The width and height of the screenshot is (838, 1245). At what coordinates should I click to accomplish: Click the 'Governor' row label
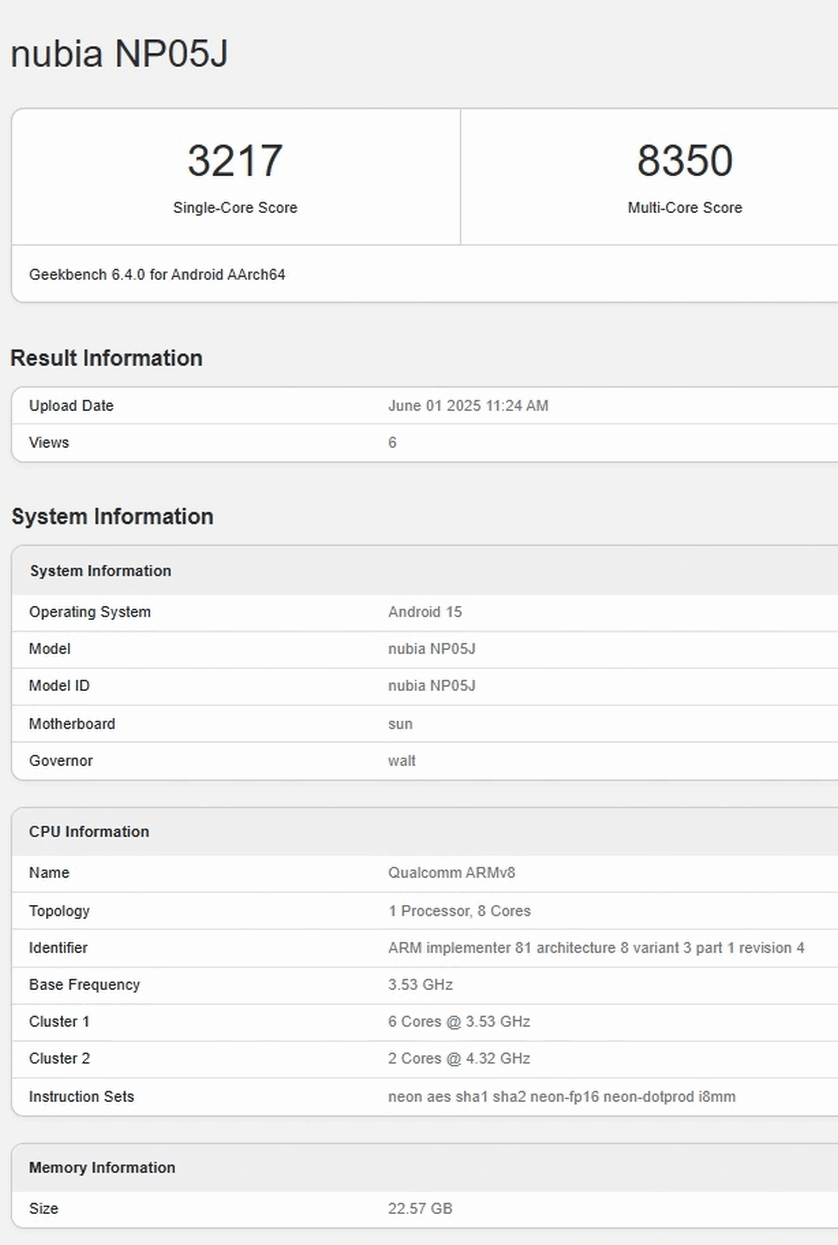click(61, 761)
